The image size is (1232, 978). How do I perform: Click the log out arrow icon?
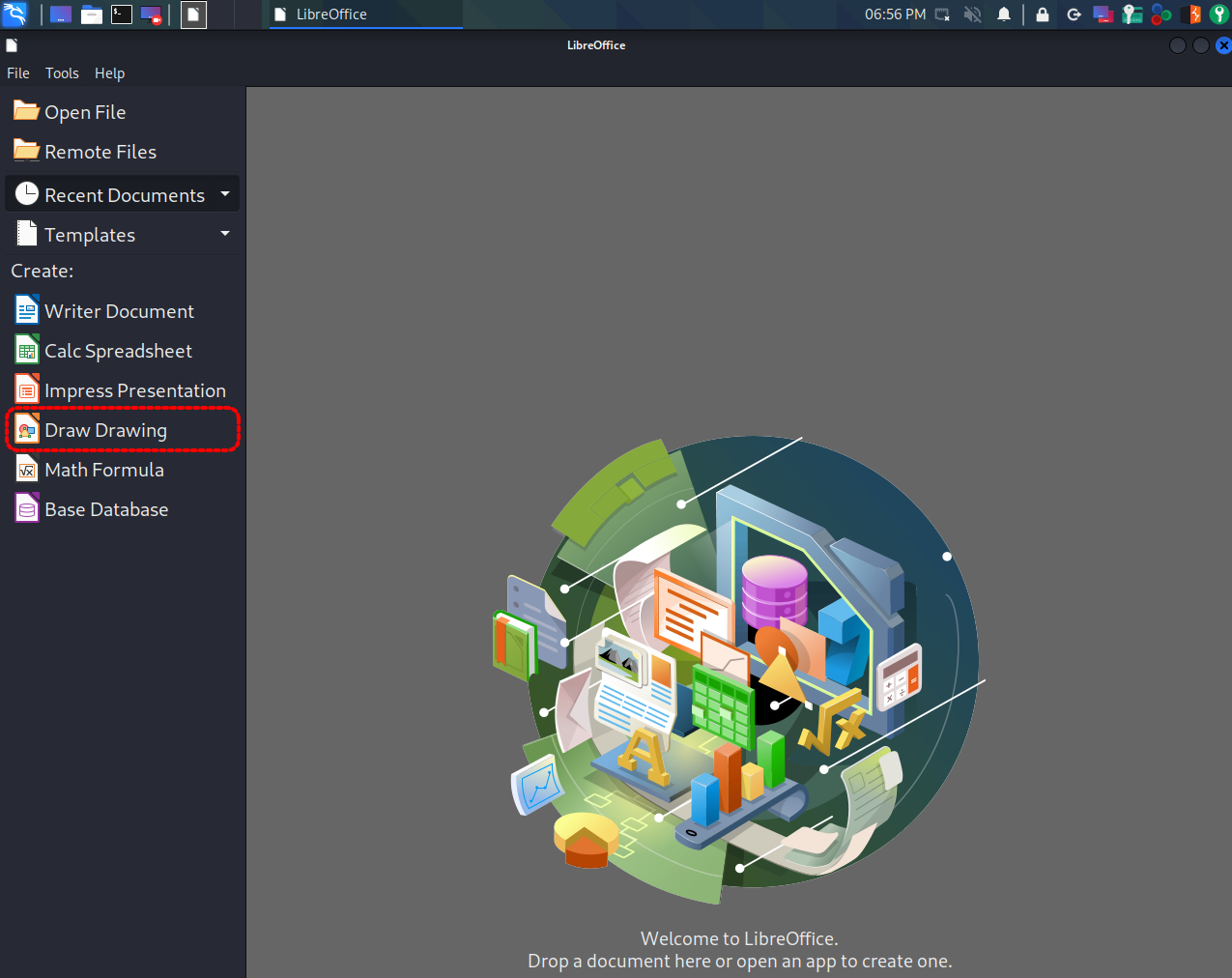pos(1074,14)
